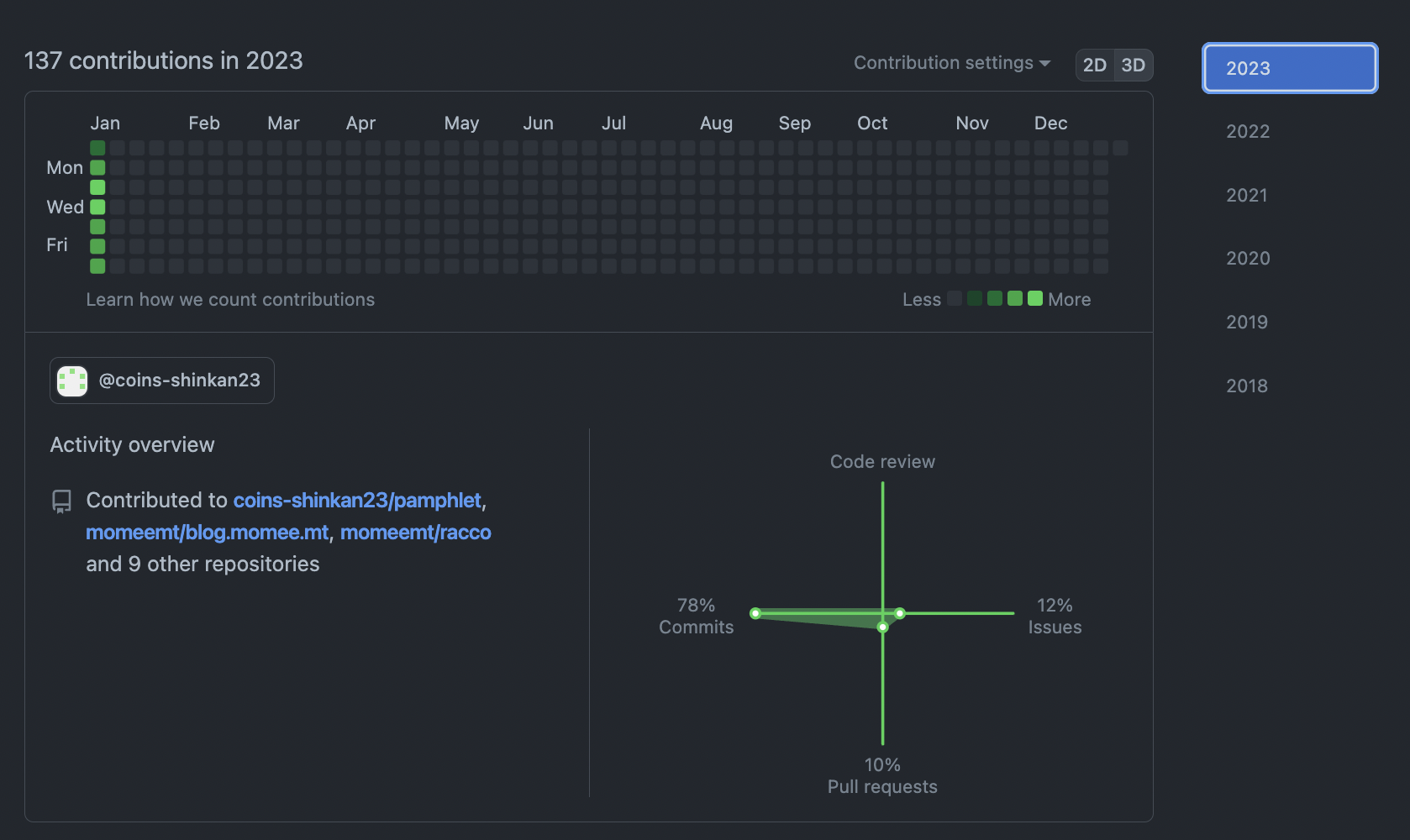Click the 12% Issues chart label
This screenshot has height=840, width=1410.
1055,617
